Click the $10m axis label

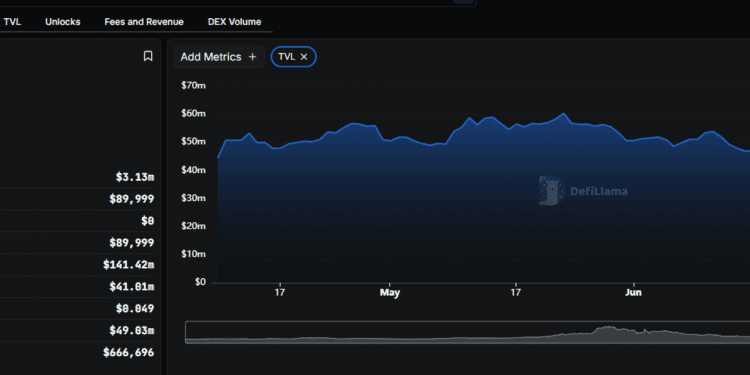tap(193, 254)
